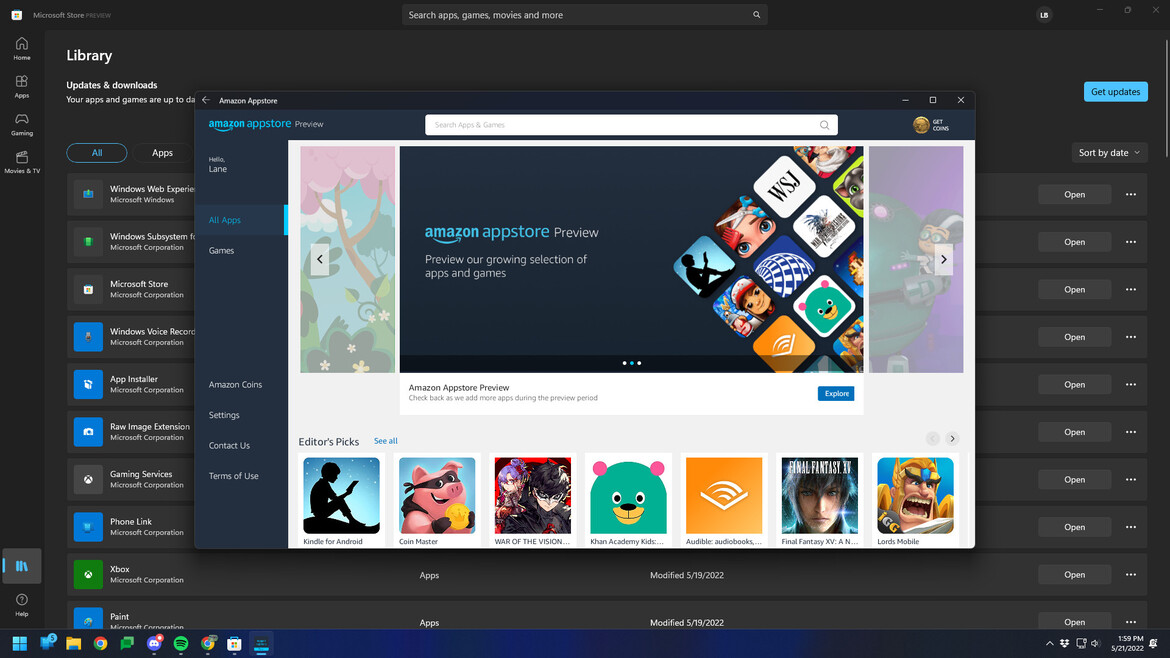Click See all link for Editor's Picks
This screenshot has width=1170, height=658.
[x=386, y=441]
